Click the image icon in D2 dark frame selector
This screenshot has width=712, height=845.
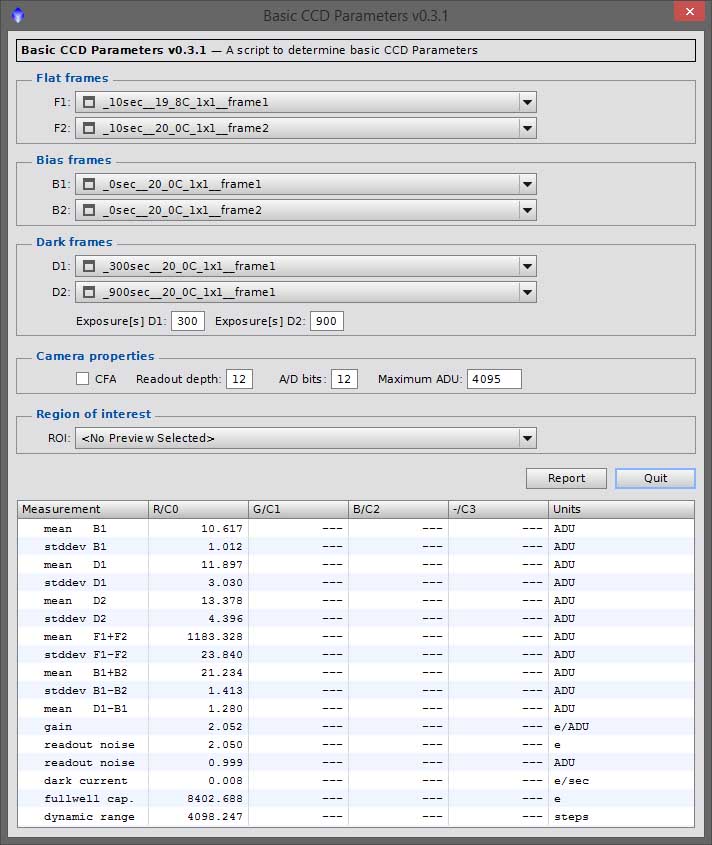tap(89, 292)
